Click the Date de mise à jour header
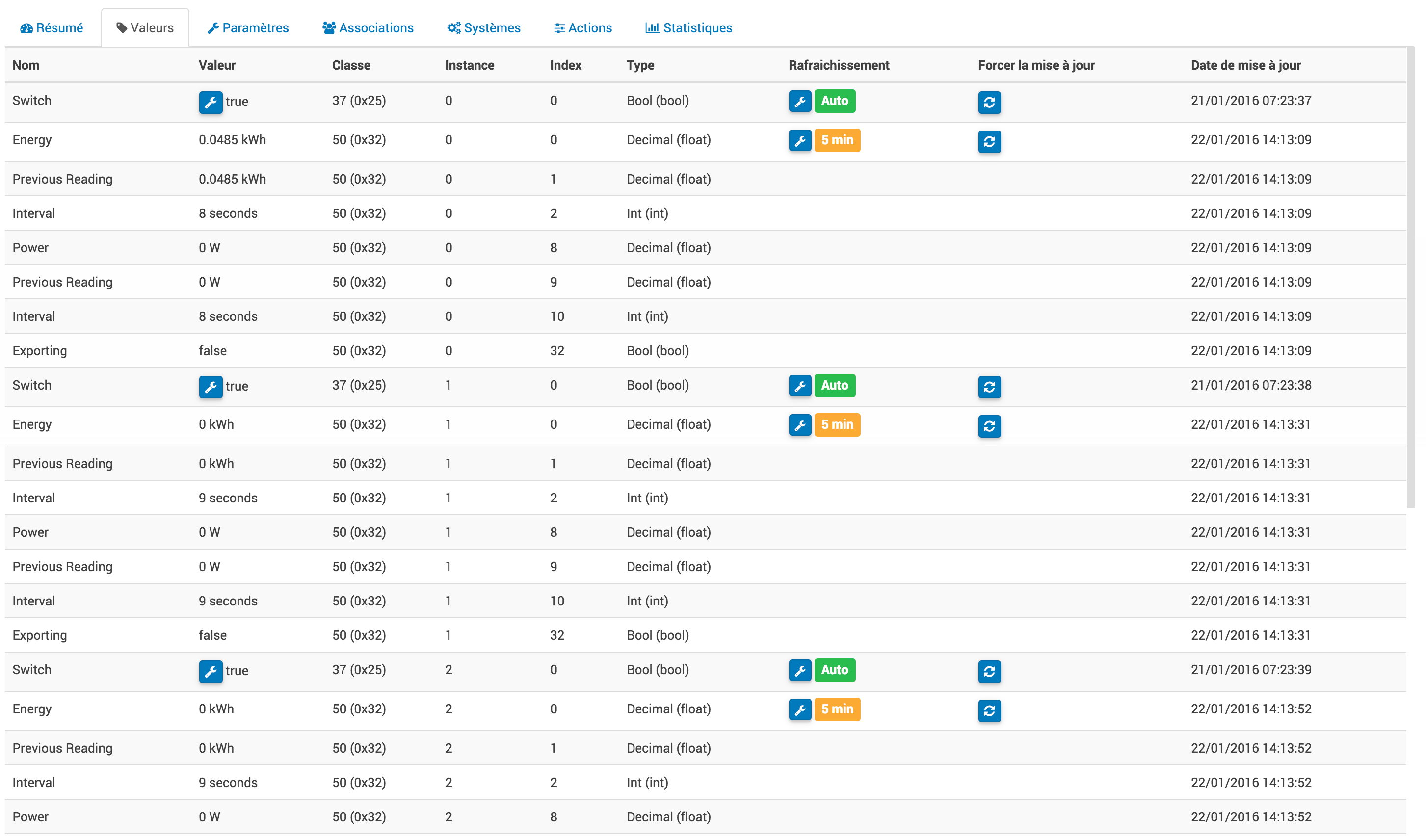1426x840 pixels. point(1246,65)
